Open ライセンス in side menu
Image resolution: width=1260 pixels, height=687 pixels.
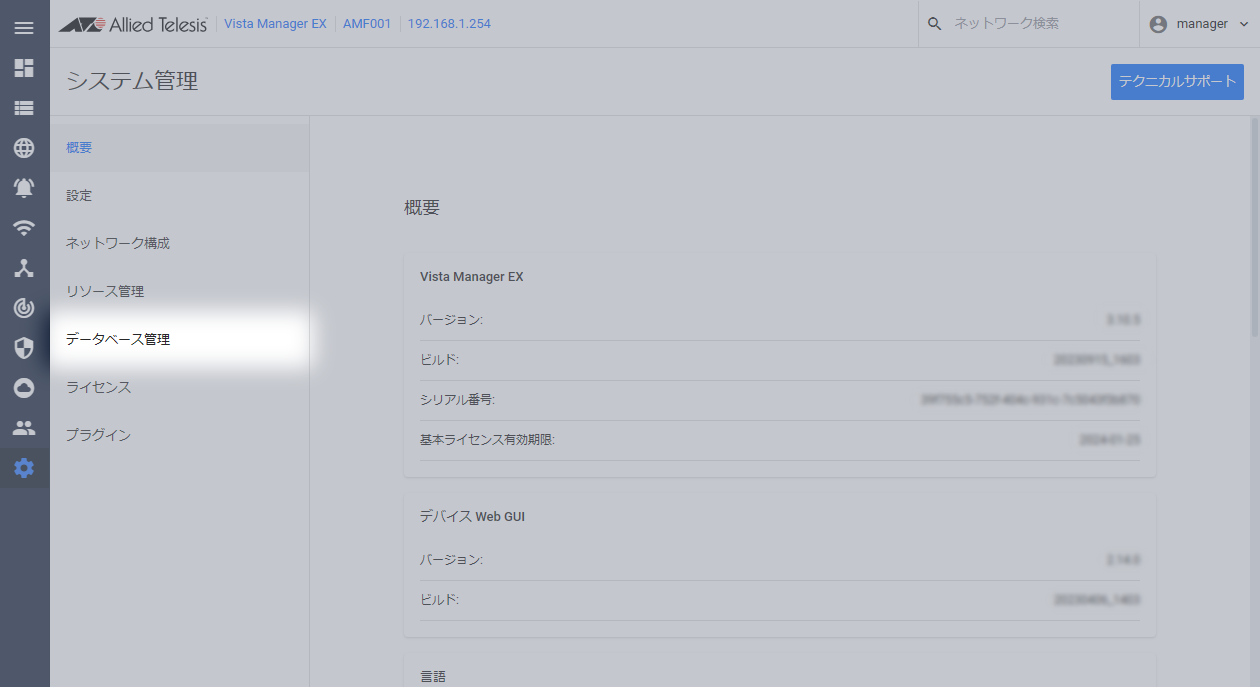coord(180,388)
